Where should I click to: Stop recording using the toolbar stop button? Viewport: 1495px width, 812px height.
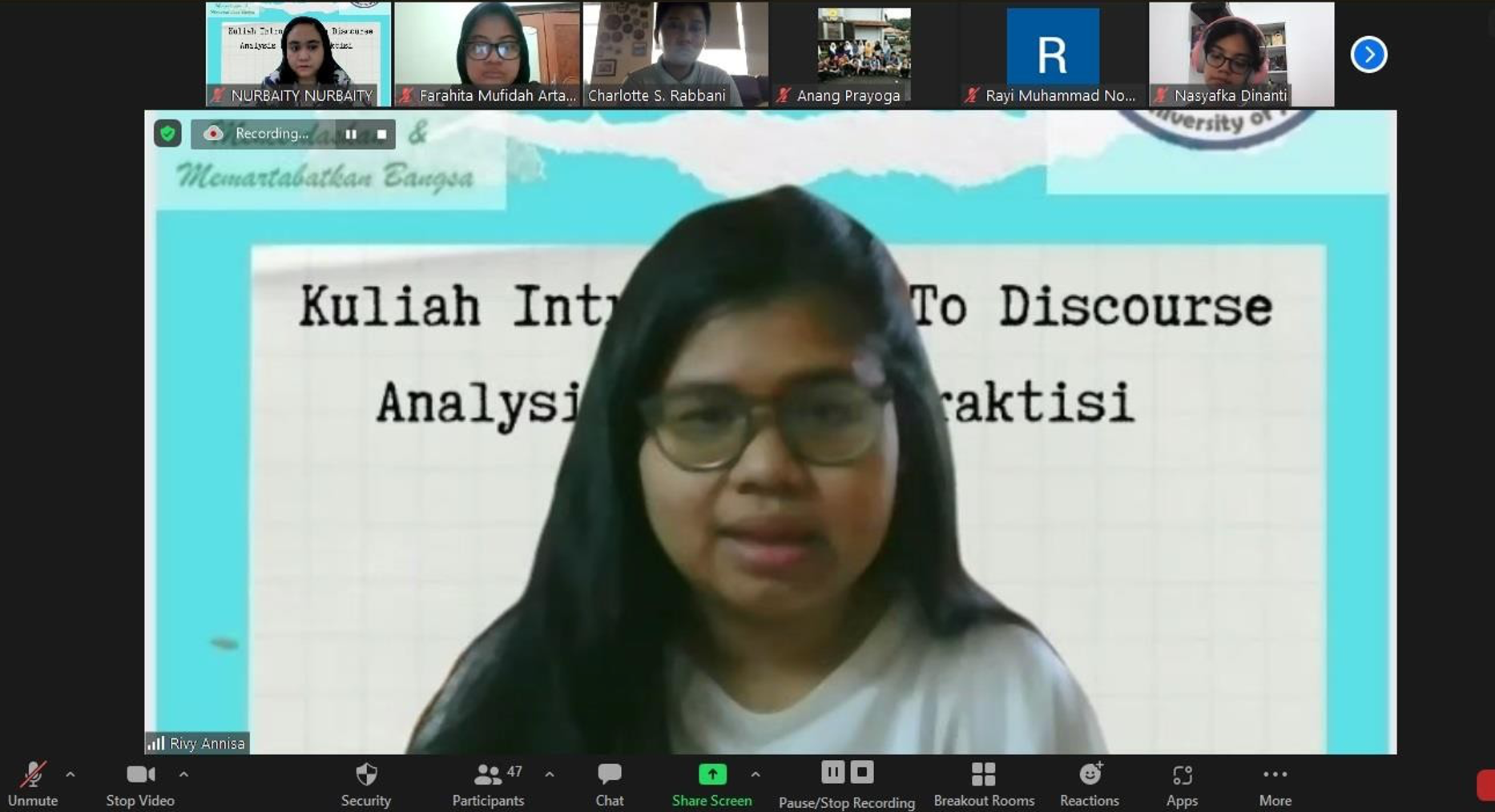[862, 773]
